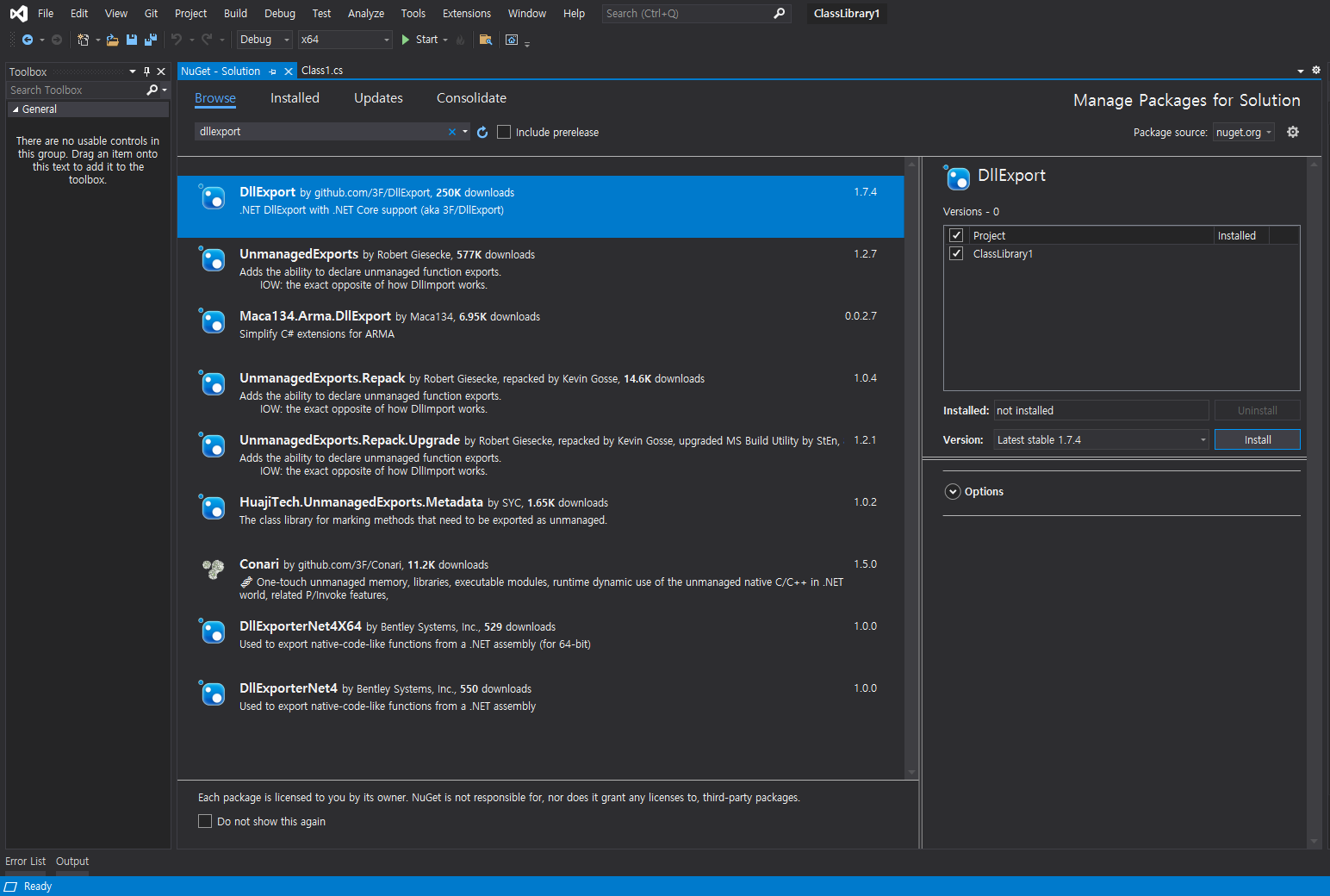The width and height of the screenshot is (1330, 896).
Task: Click the green Start debugging play icon
Action: pyautogui.click(x=406, y=40)
